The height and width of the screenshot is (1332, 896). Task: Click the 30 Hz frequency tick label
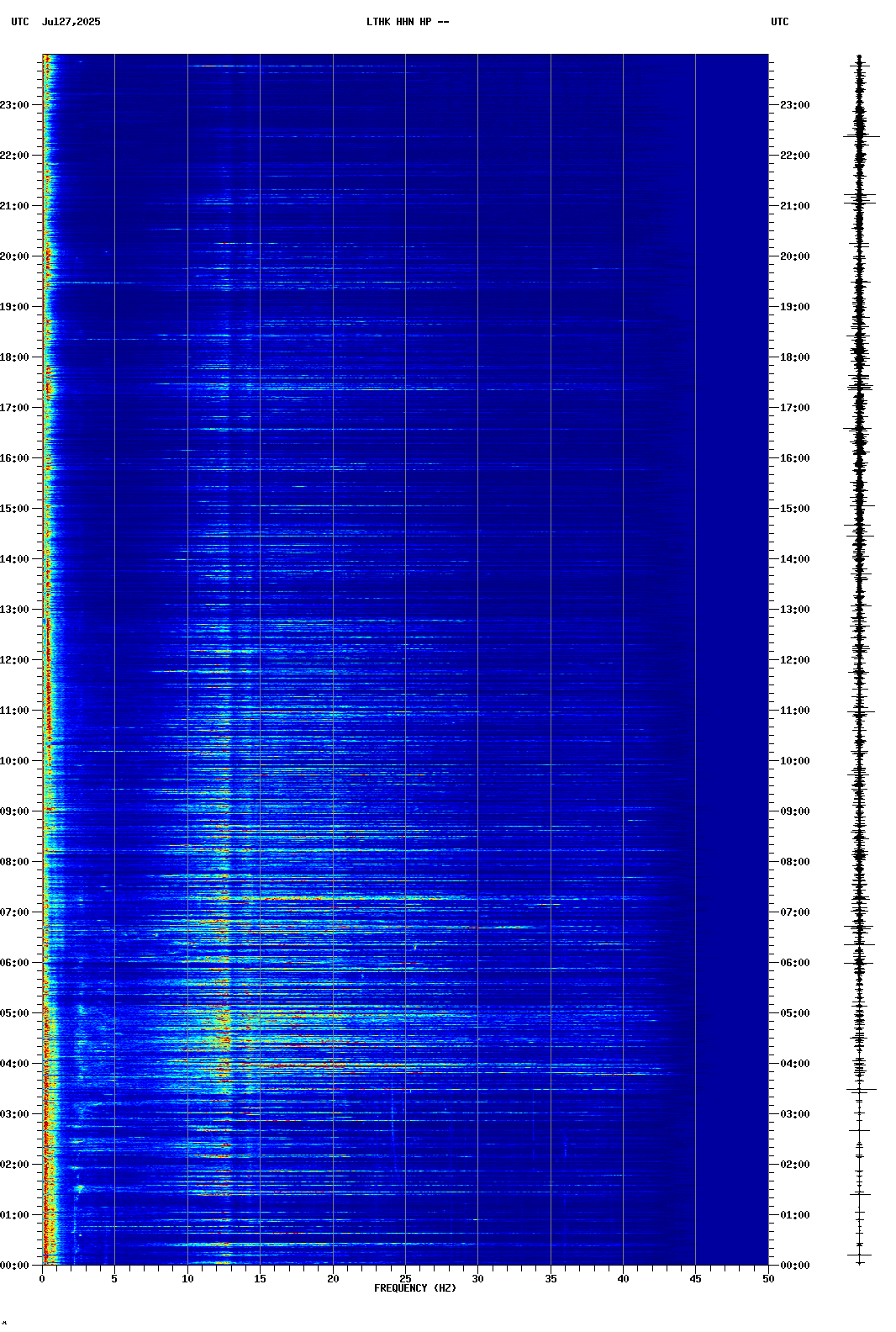pyautogui.click(x=477, y=1279)
